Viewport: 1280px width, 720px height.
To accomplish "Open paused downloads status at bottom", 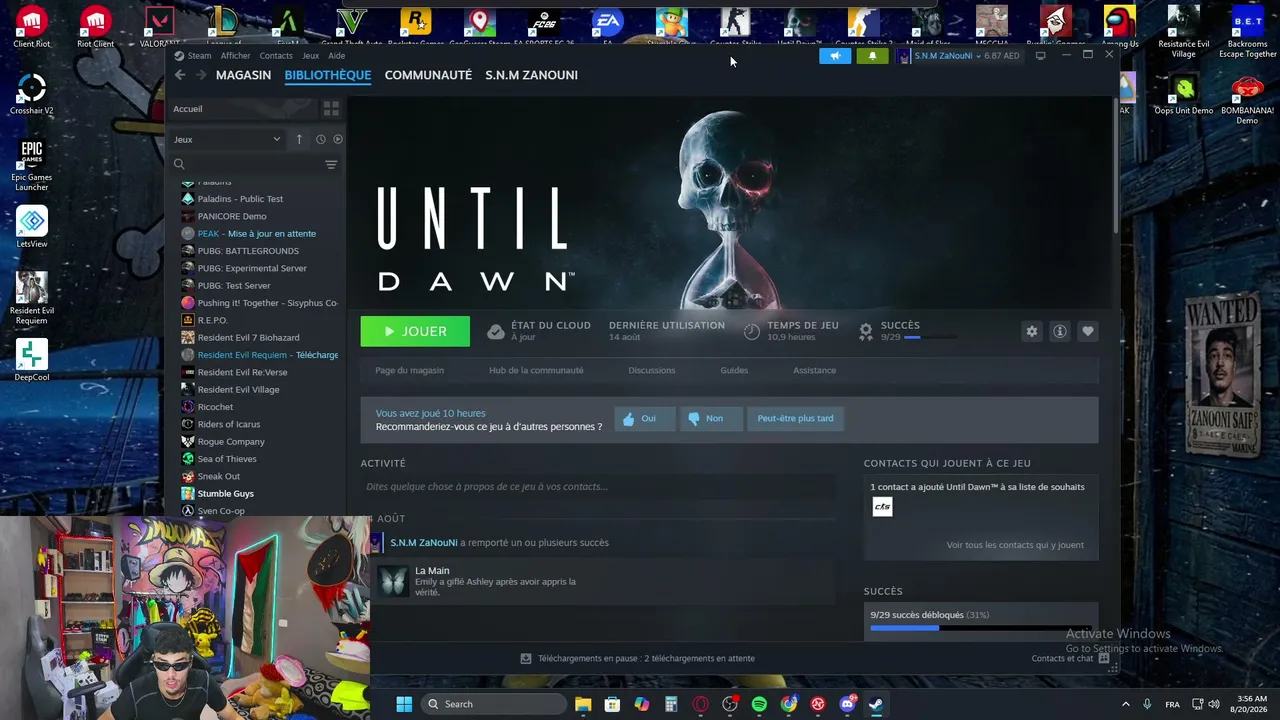I will pyautogui.click(x=638, y=658).
